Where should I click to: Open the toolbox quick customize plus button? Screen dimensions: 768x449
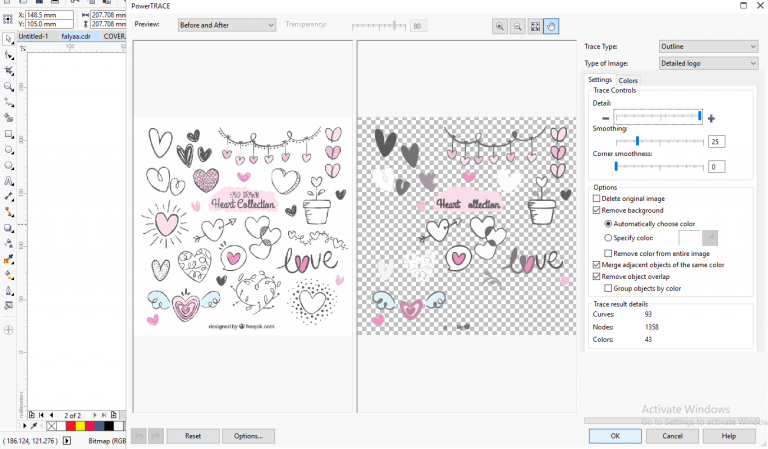[8, 330]
